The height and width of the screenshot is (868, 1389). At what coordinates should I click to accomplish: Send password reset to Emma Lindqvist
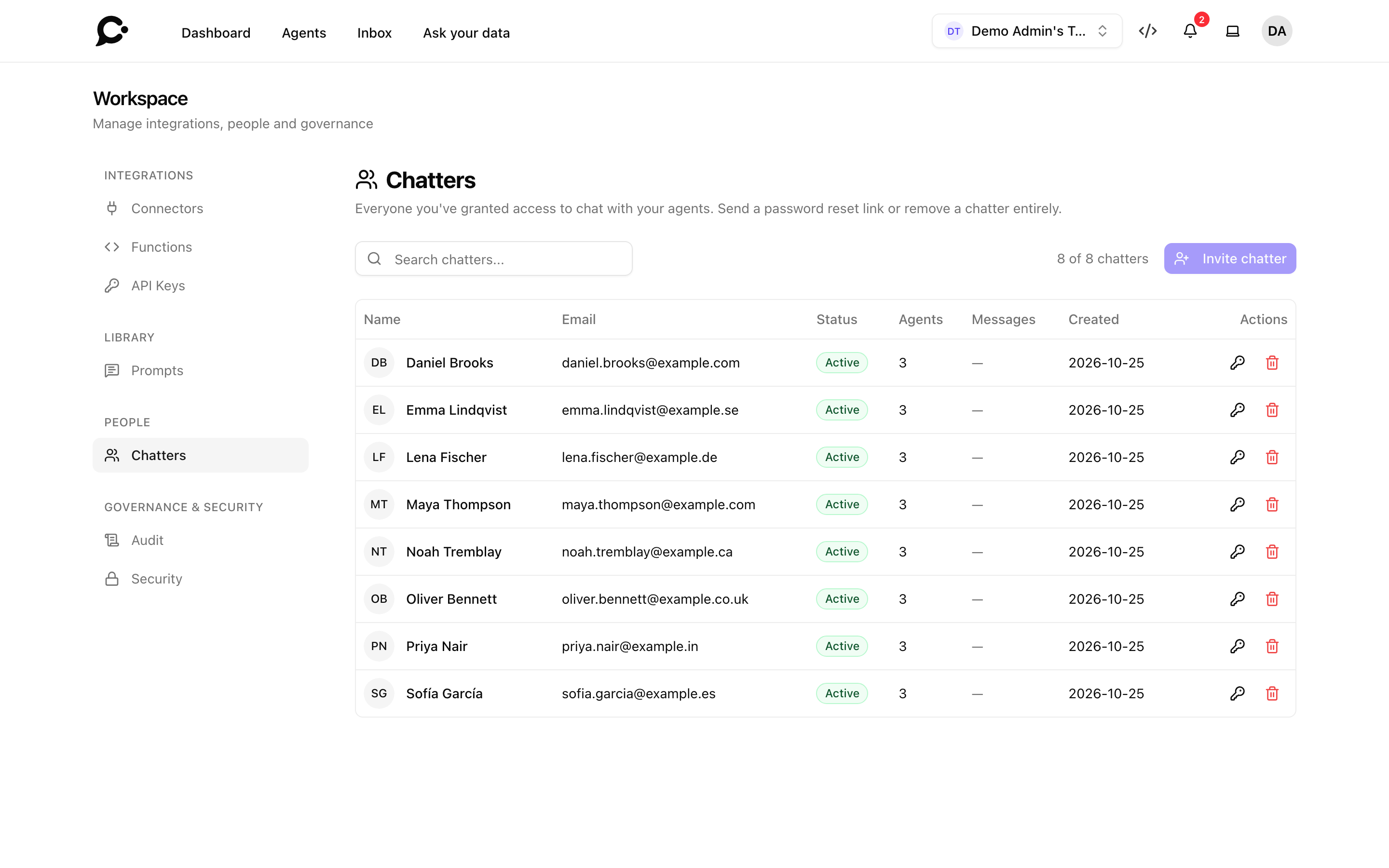[x=1238, y=410]
